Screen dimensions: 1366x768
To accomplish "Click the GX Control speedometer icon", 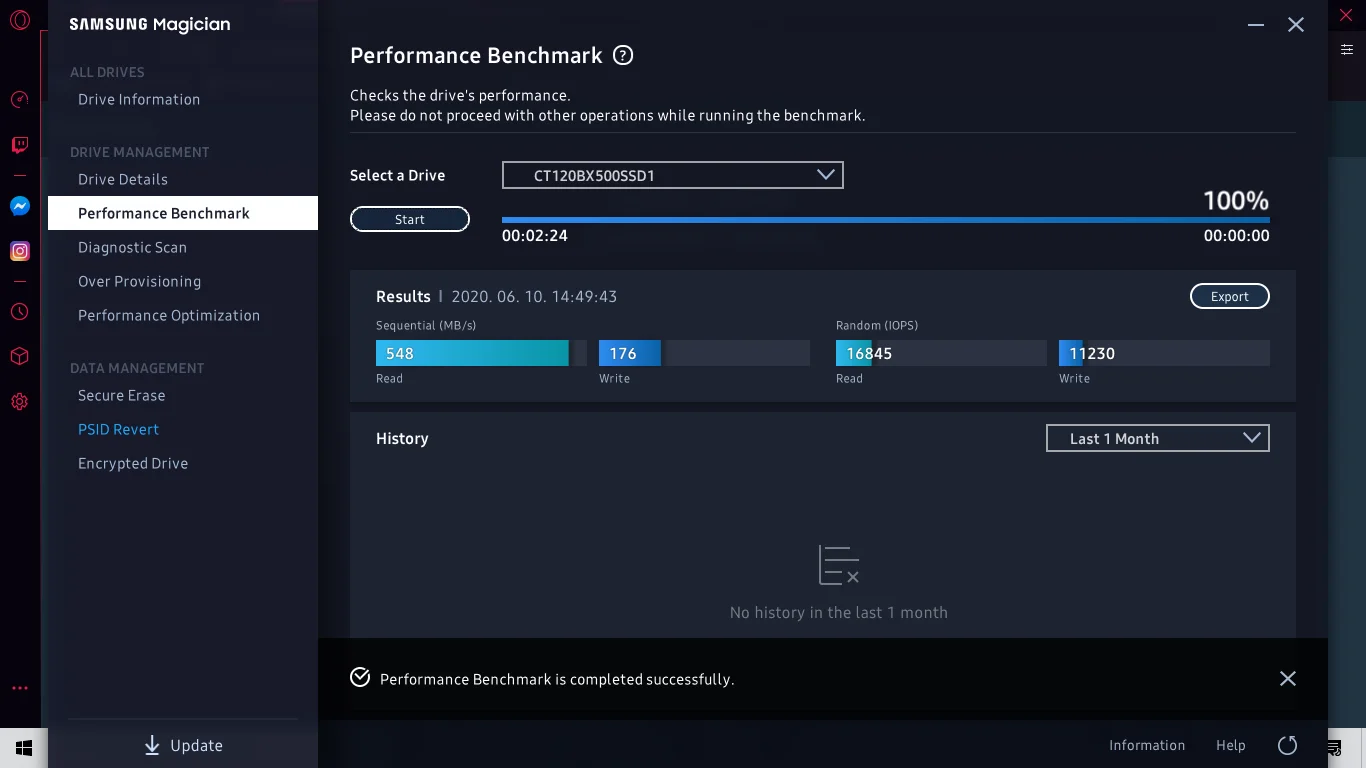I will pyautogui.click(x=20, y=100).
